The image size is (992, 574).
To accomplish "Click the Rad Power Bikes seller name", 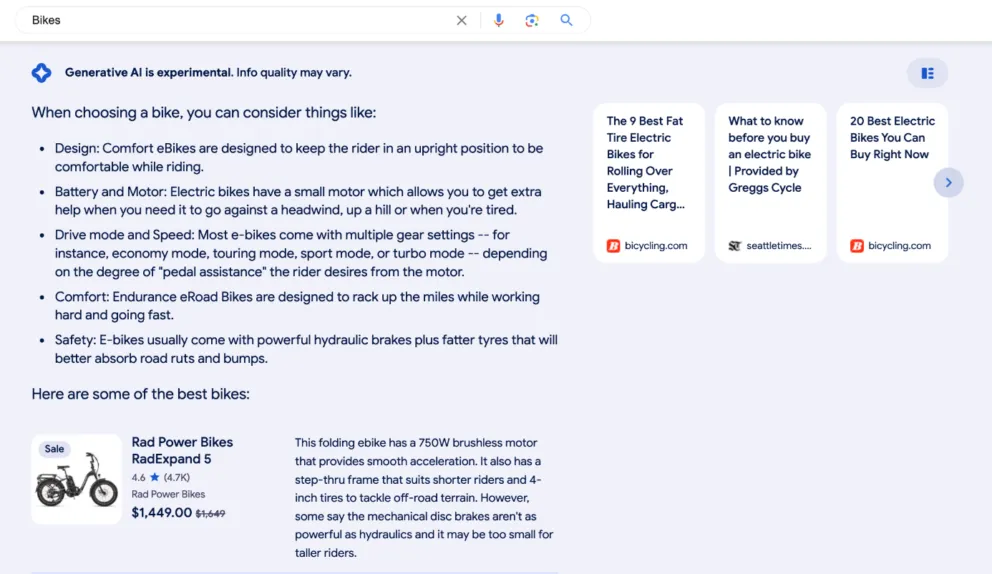I will [168, 494].
